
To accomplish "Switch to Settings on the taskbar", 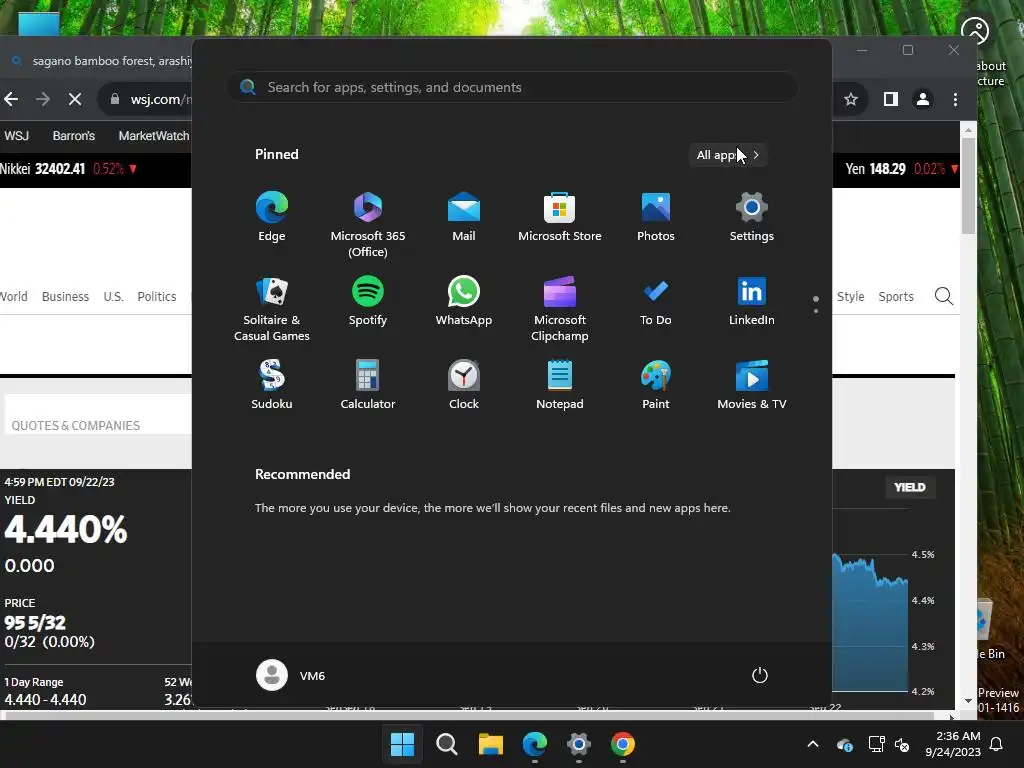I will pos(579,744).
